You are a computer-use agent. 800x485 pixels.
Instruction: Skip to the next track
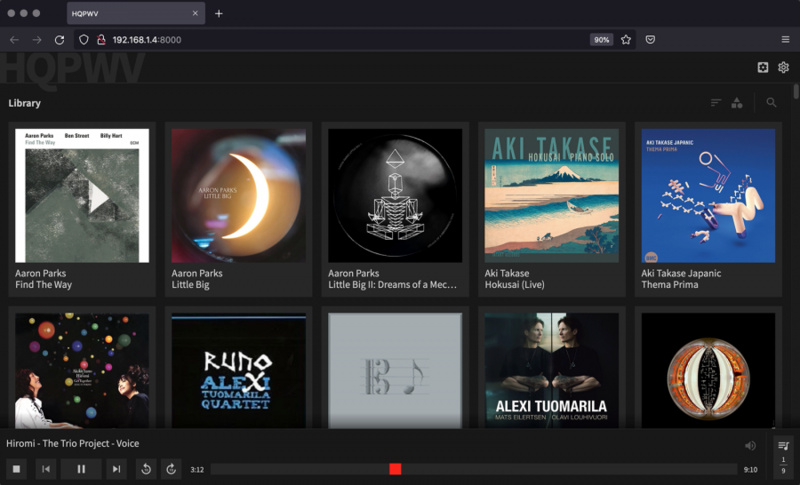(x=116, y=469)
